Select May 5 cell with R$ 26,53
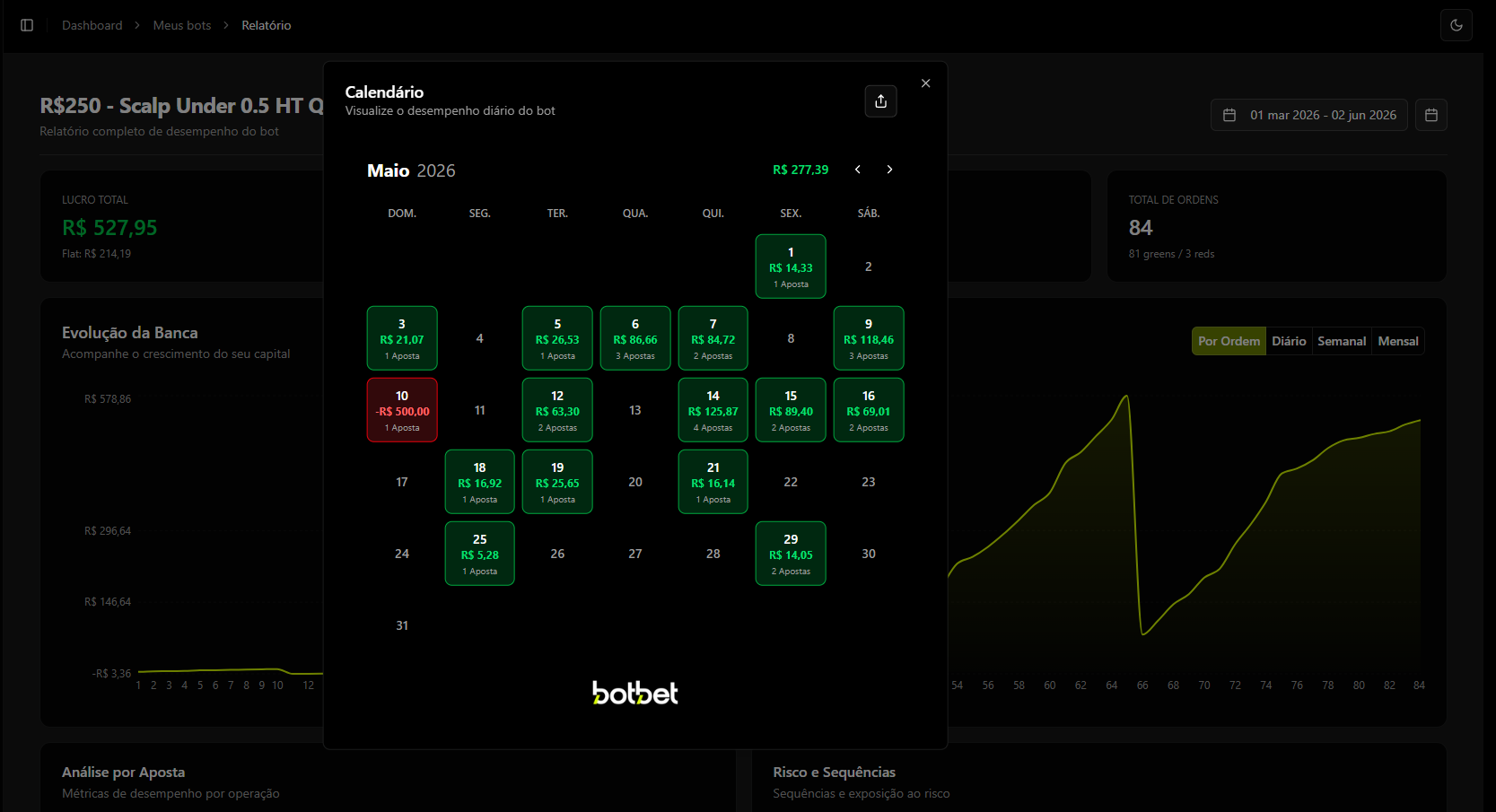 557,338
